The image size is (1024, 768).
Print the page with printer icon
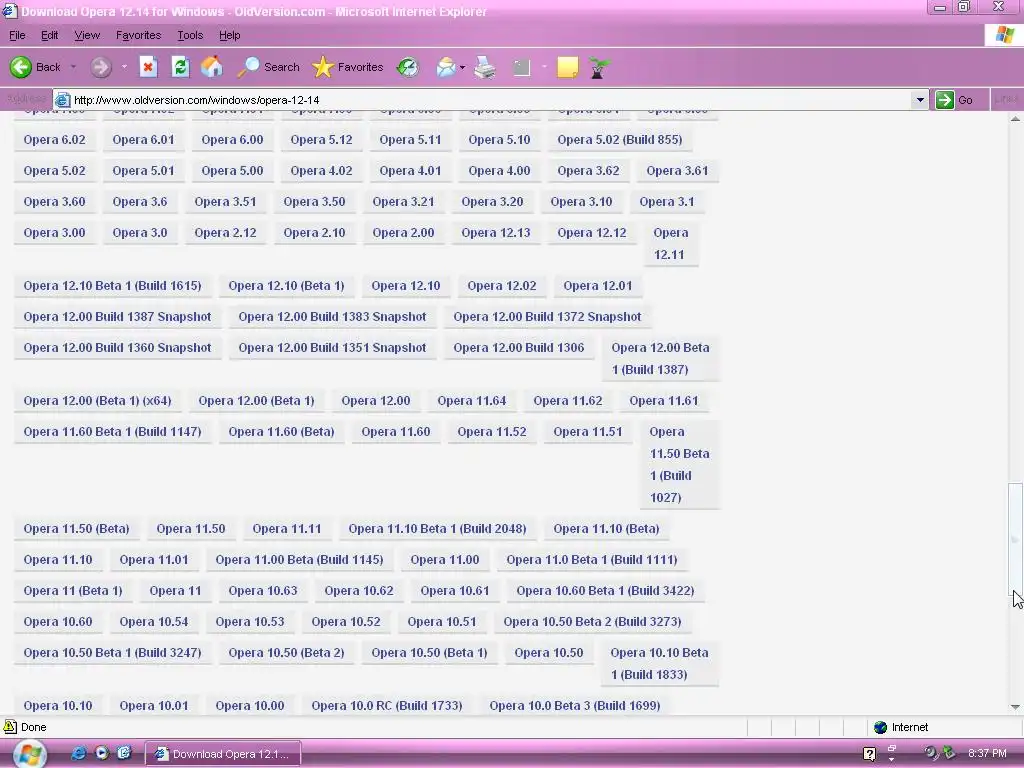[485, 67]
